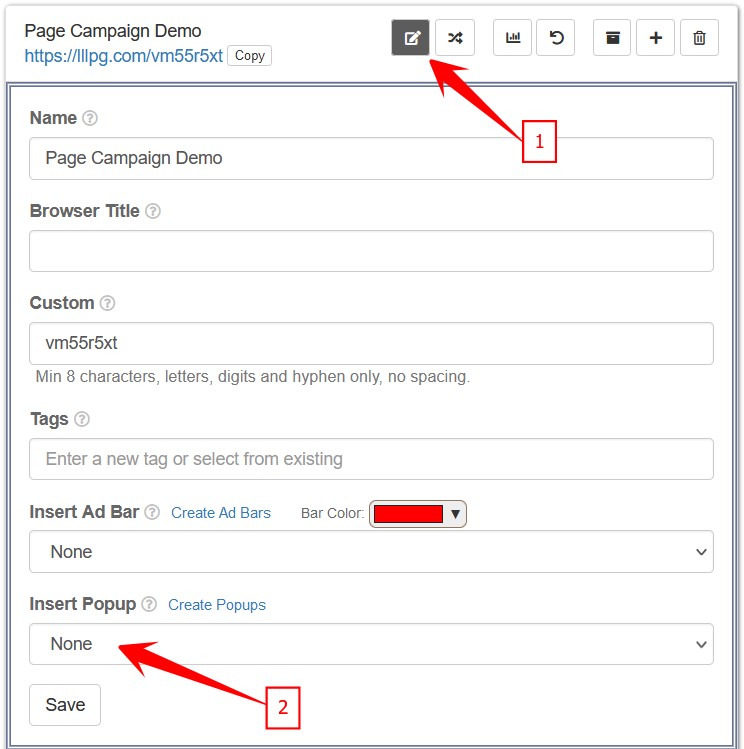Viewport: 744px width, 749px height.
Task: Open the Insert Ad Bar dropdown
Action: pyautogui.click(x=371, y=552)
